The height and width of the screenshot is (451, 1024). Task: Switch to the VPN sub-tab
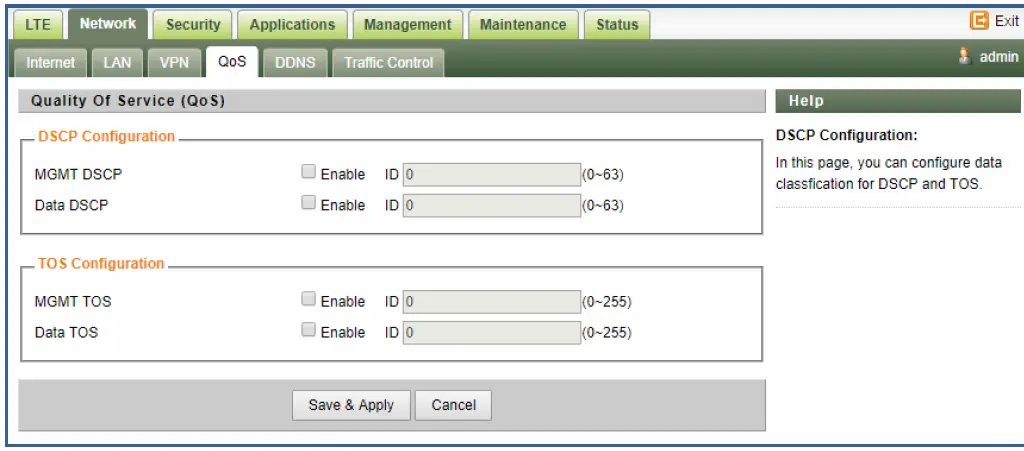tap(174, 62)
